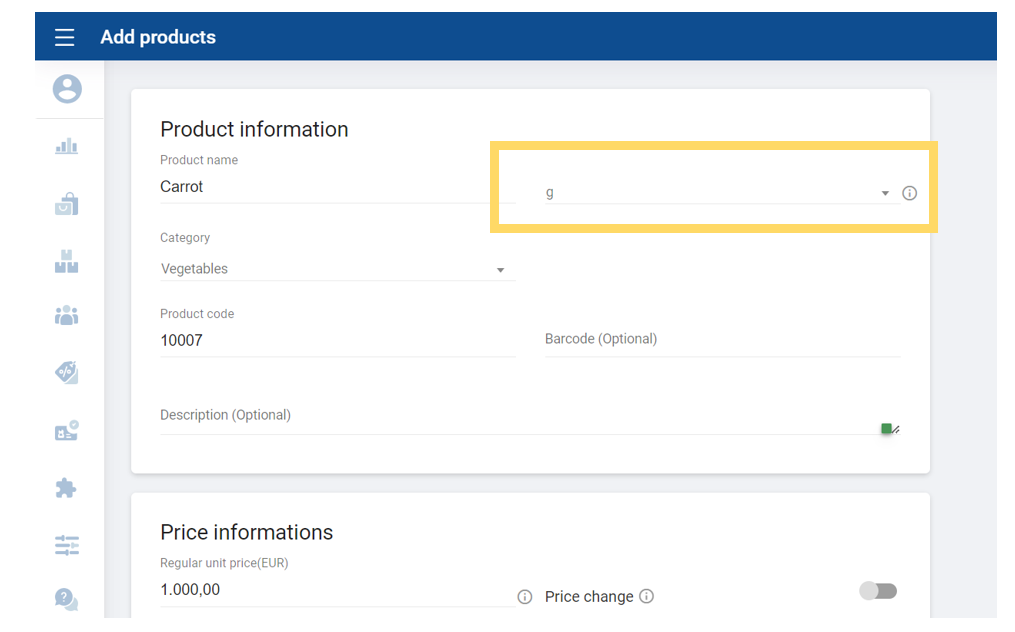This screenshot has height=632, width=1015.
Task: Open the Category dropdown showing Vegetables
Action: [x=336, y=269]
